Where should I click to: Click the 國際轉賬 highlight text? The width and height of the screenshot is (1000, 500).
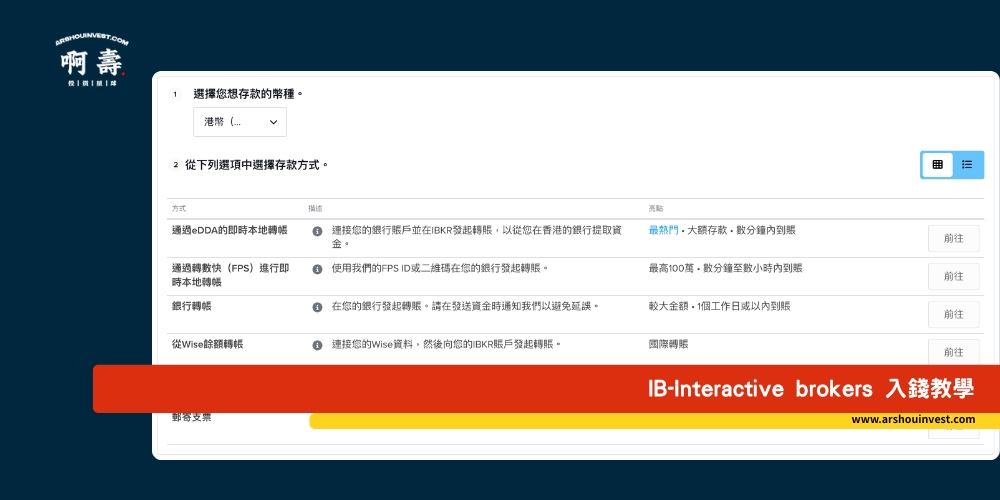tap(668, 344)
